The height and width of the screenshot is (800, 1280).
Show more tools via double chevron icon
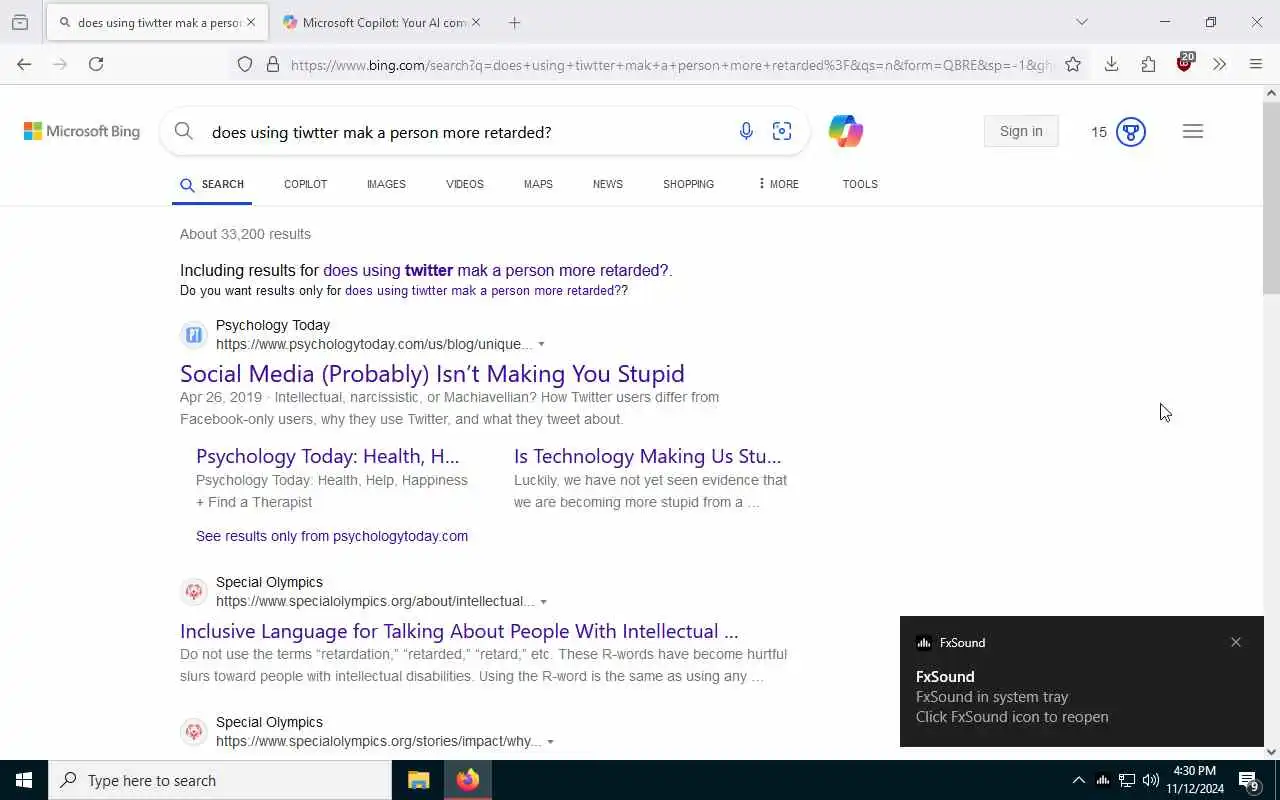tap(1219, 64)
